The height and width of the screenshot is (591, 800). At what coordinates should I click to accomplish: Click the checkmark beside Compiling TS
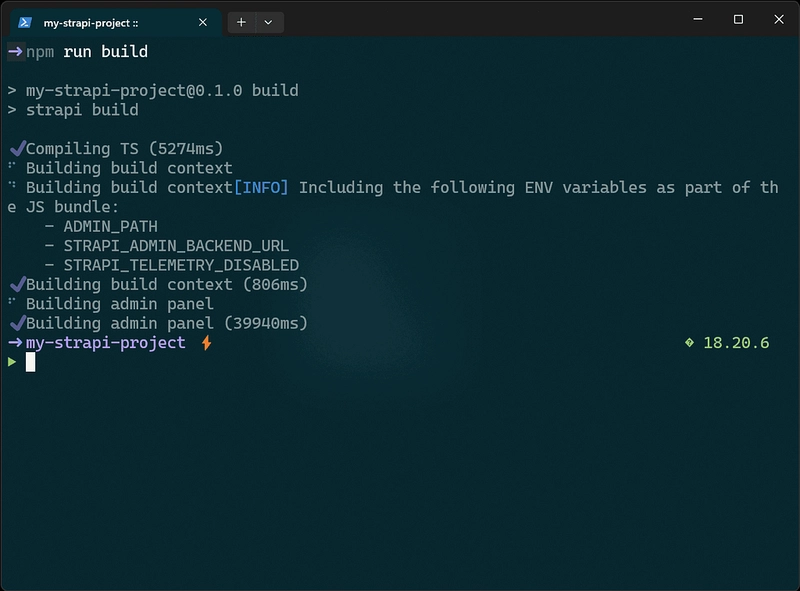click(17, 149)
